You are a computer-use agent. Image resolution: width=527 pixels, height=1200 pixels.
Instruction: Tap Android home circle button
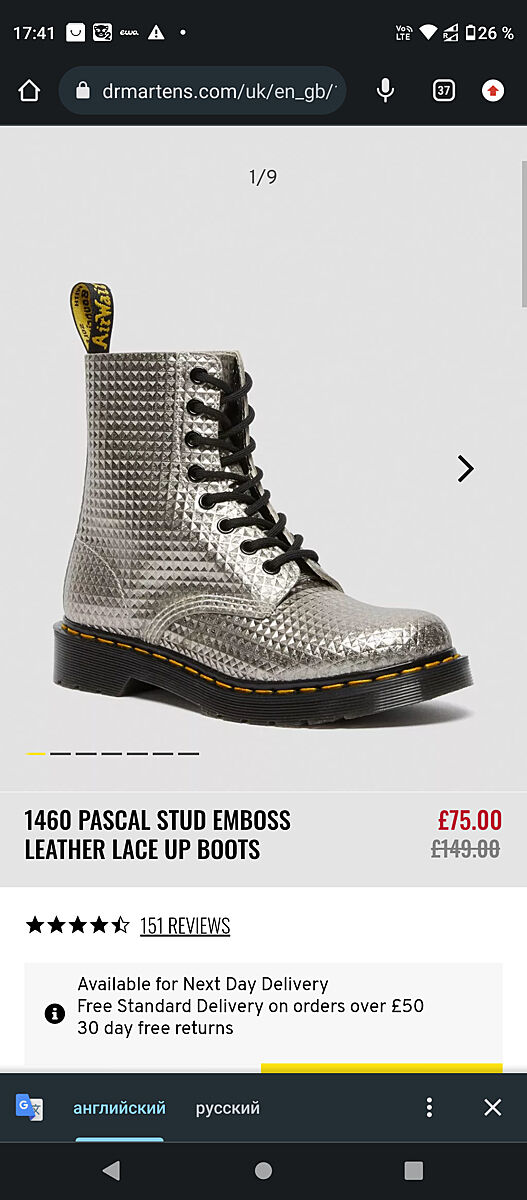[263, 1170]
